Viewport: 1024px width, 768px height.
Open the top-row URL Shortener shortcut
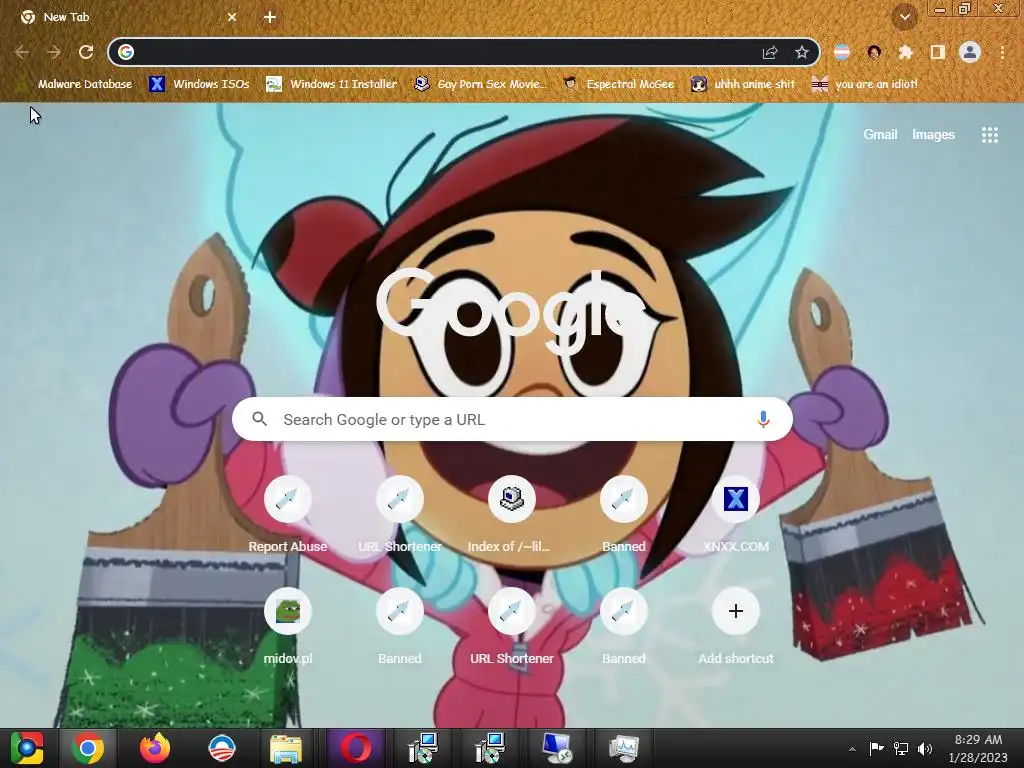point(400,516)
